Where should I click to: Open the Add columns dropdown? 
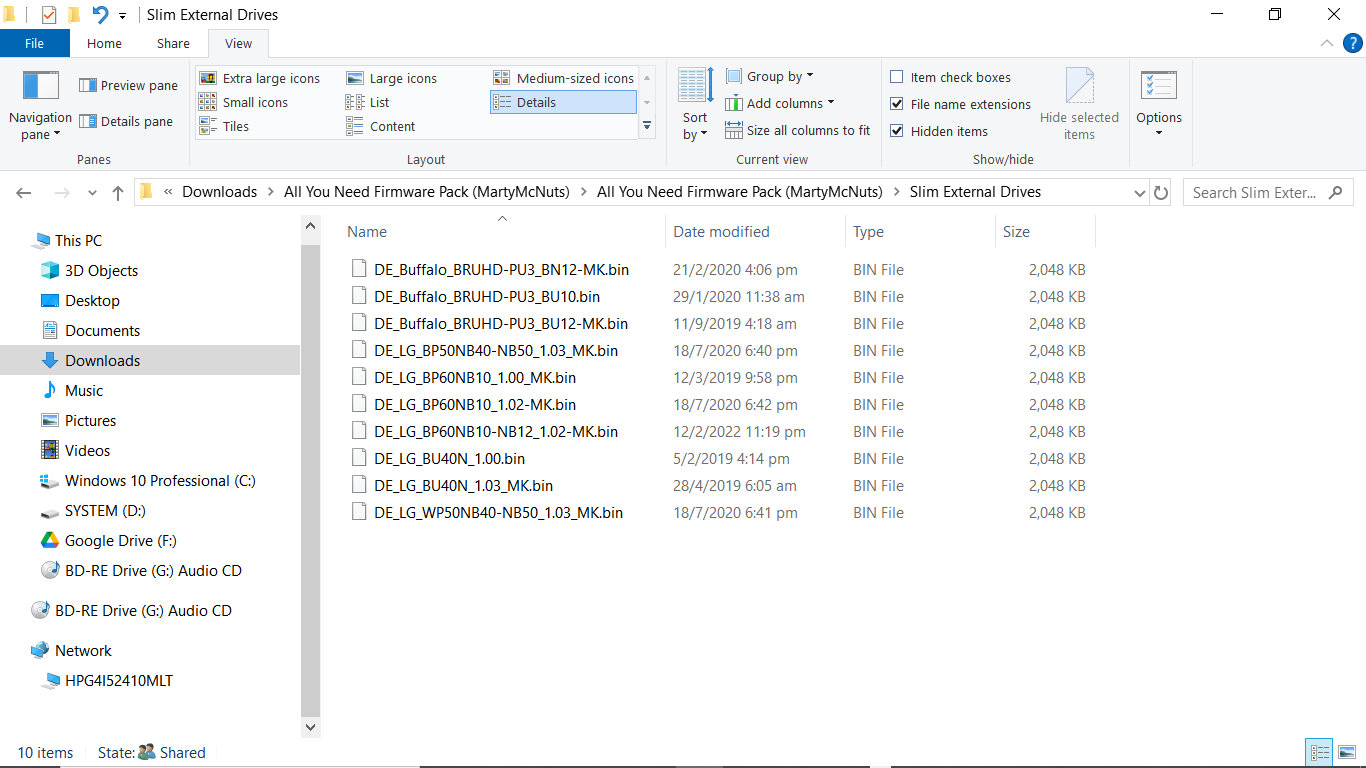click(780, 104)
